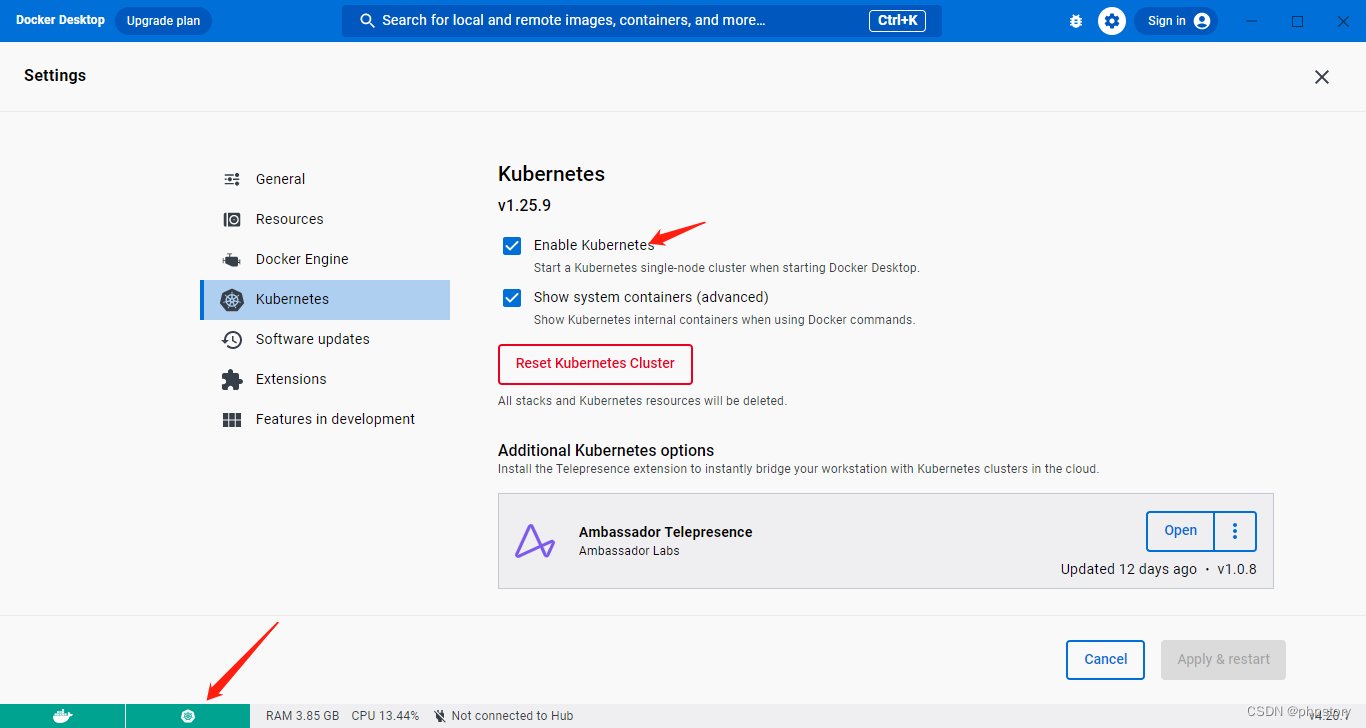Maximize the Docker Desktop window

click(1297, 21)
